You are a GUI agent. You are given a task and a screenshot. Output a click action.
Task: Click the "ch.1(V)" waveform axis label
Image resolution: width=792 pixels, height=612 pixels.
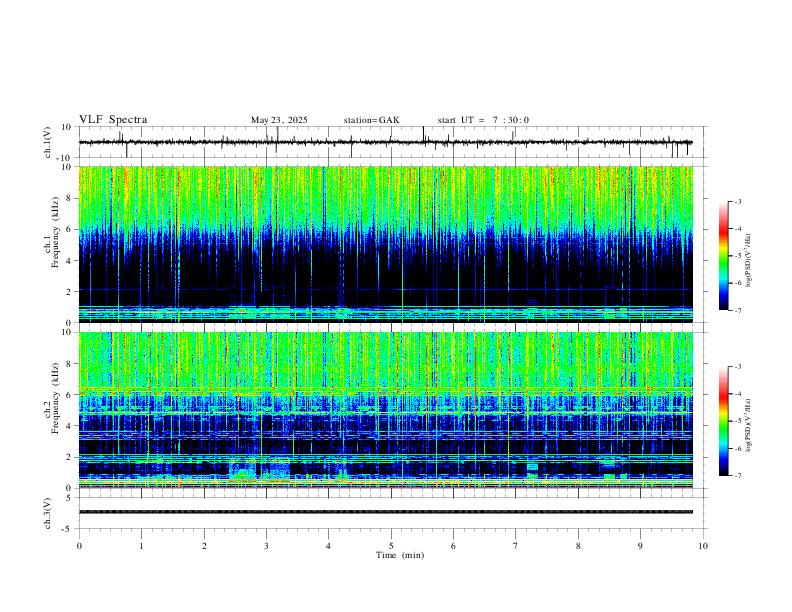point(48,142)
